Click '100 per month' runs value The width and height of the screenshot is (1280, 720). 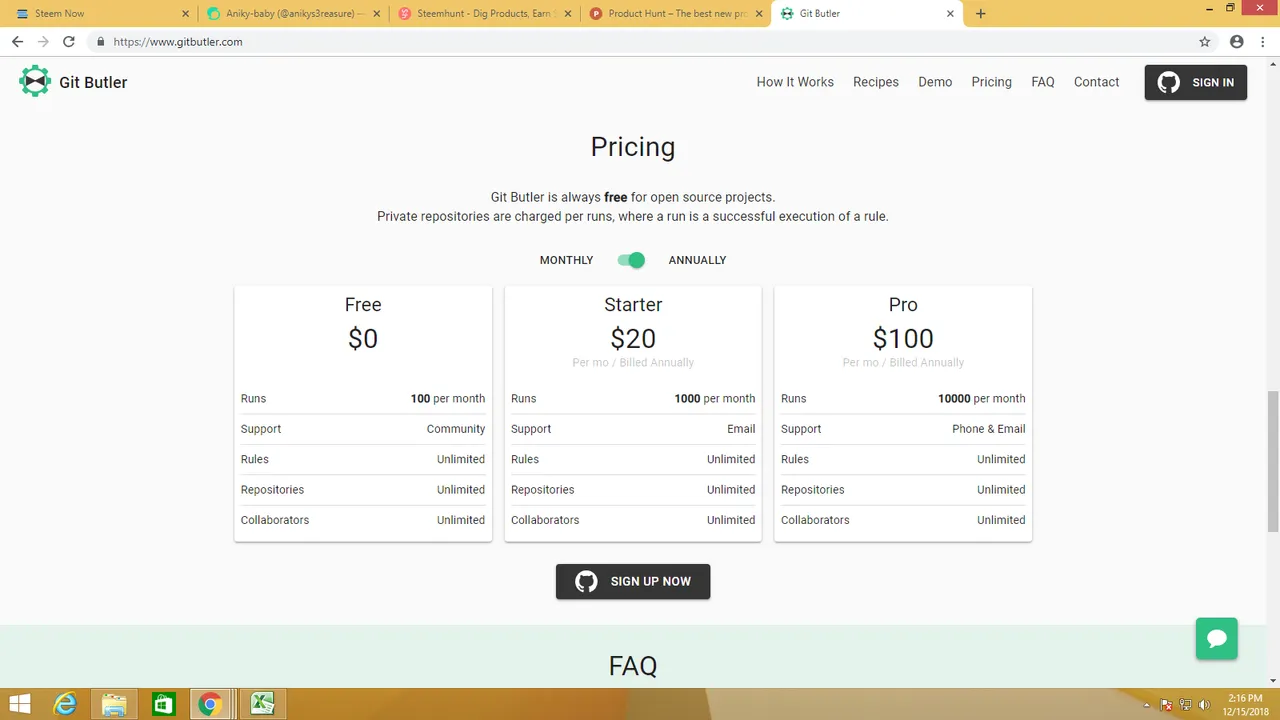[x=447, y=398]
